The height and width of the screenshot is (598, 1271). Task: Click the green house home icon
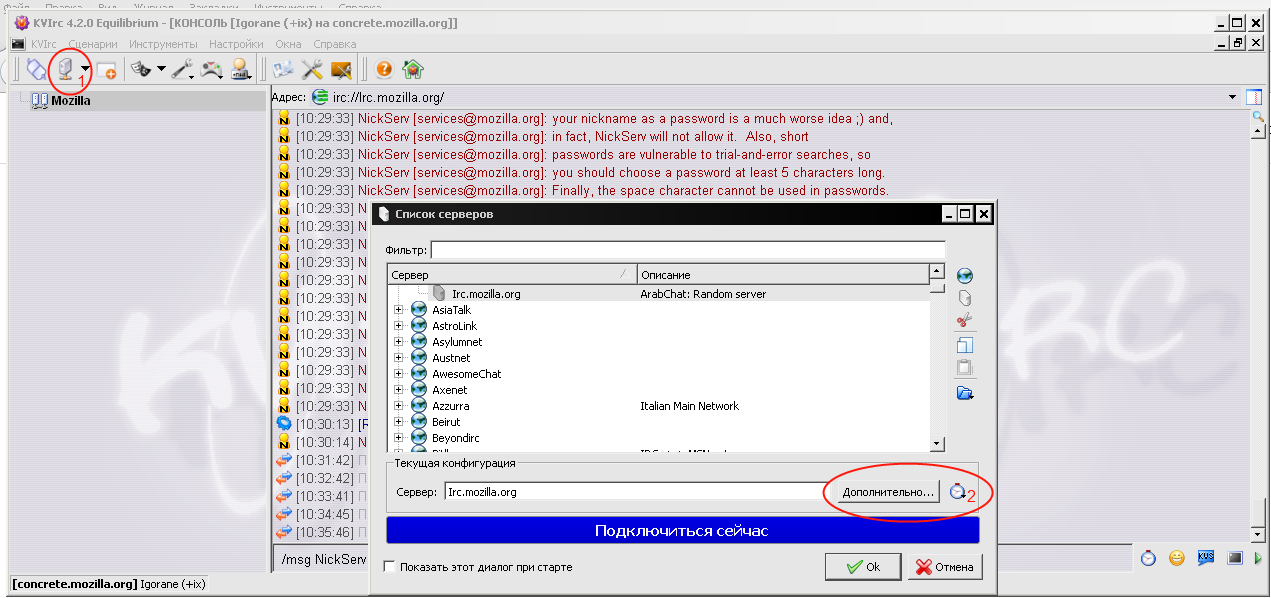click(413, 69)
